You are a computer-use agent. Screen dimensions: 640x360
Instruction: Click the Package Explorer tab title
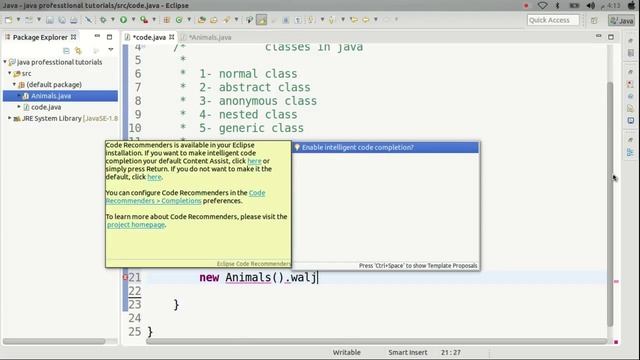40,37
